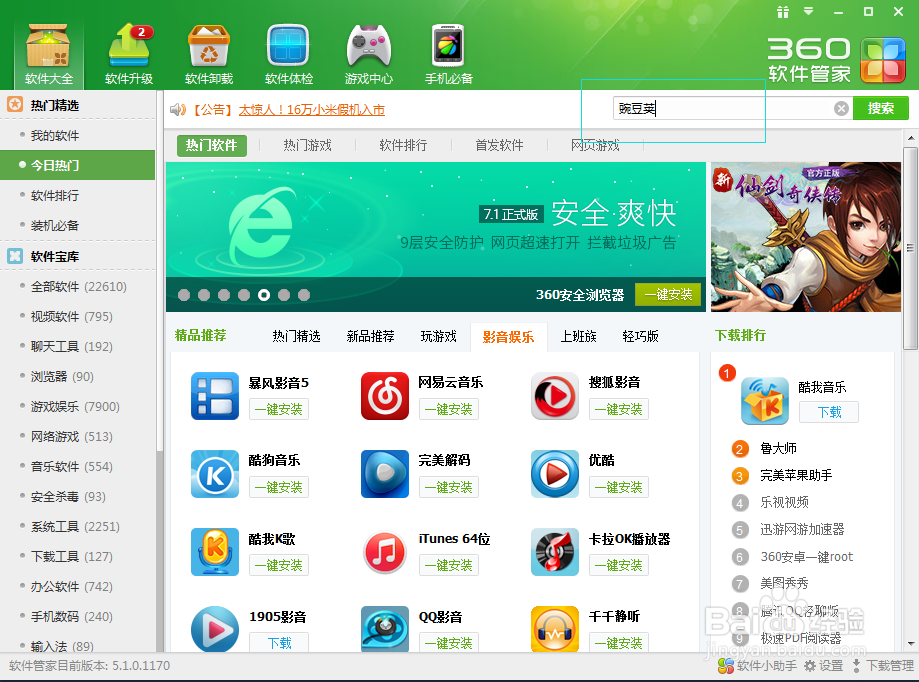Open the title bar dropdown menu arrow
The width and height of the screenshot is (919, 682).
pos(809,11)
